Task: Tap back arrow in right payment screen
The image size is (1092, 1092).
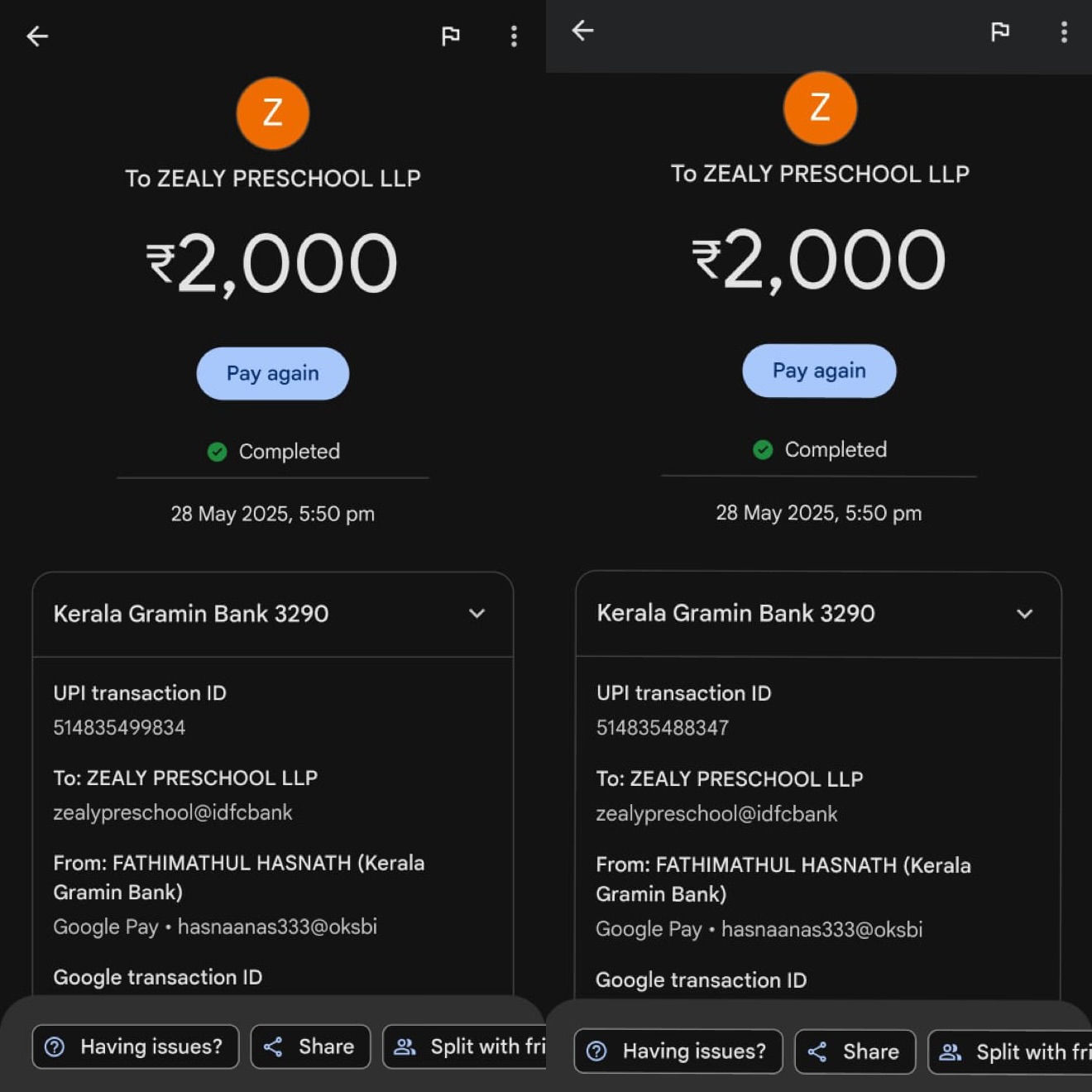Action: 583,31
